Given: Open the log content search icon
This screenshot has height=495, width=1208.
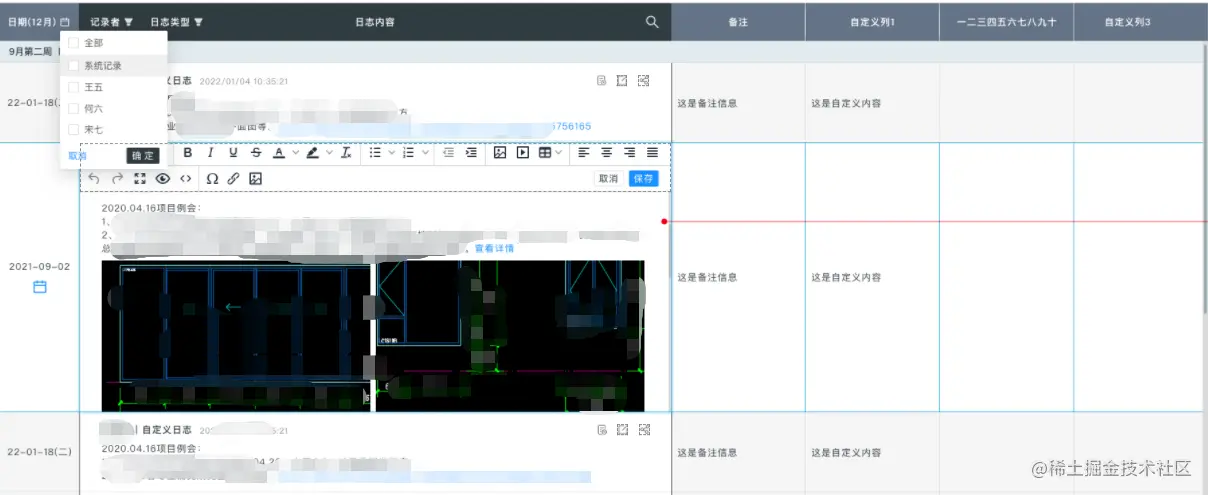Looking at the screenshot, I should click(652, 22).
